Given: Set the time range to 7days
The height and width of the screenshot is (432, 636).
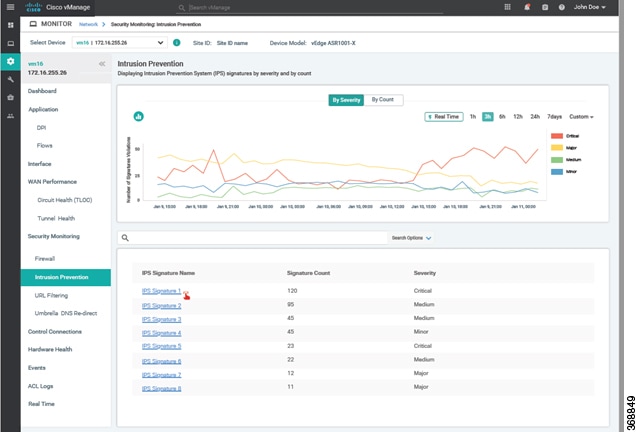Looking at the screenshot, I should pyautogui.click(x=554, y=116).
